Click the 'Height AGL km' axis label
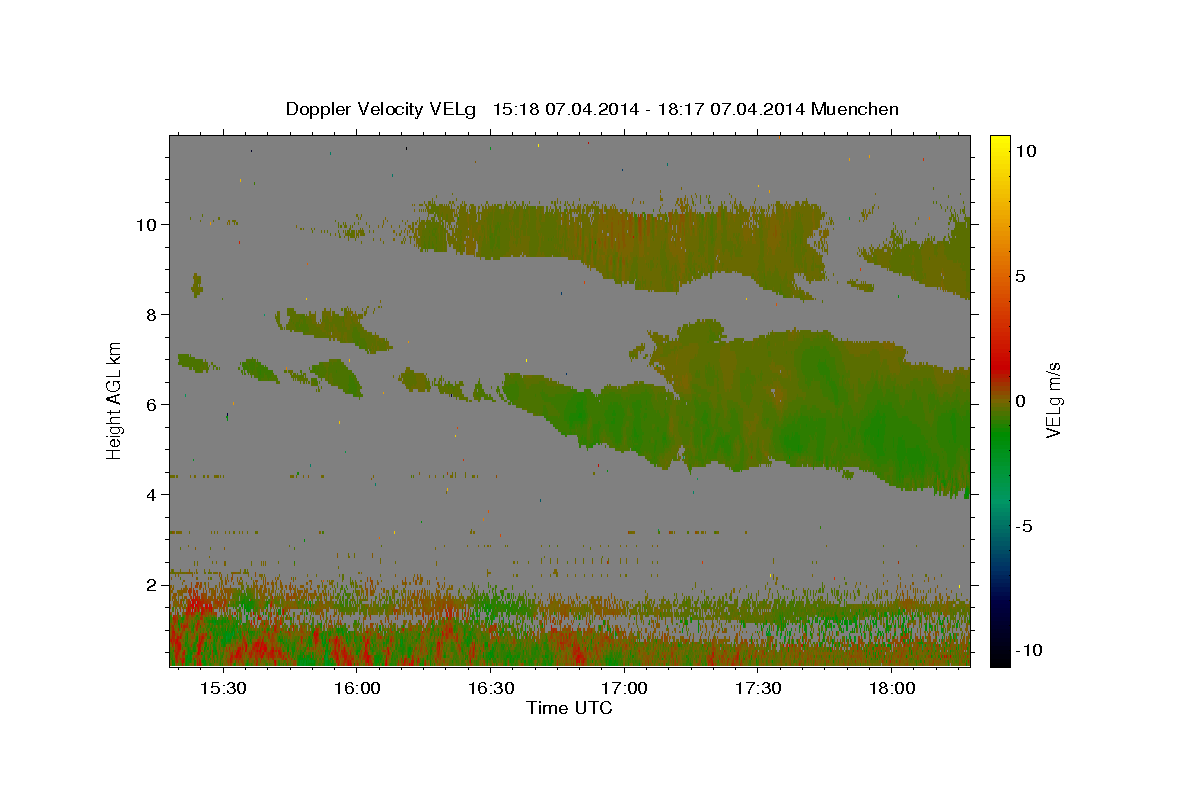 tap(115, 400)
